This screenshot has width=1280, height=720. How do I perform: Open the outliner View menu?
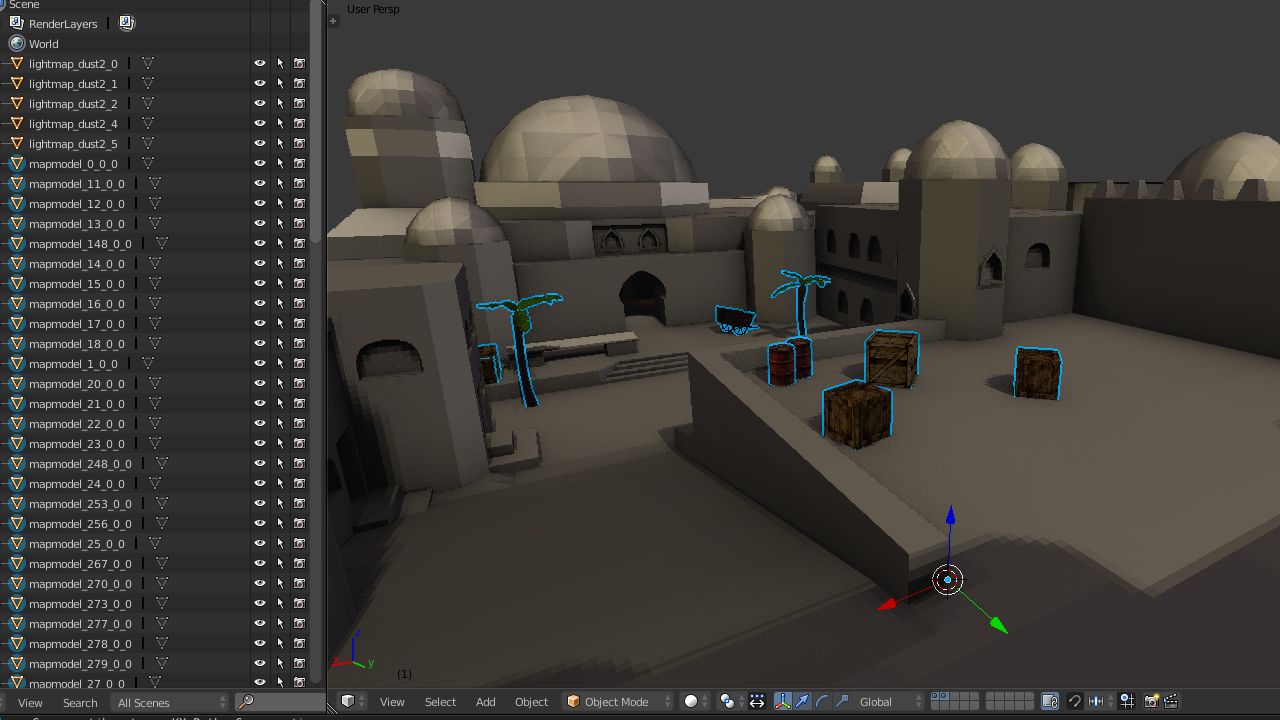30,703
